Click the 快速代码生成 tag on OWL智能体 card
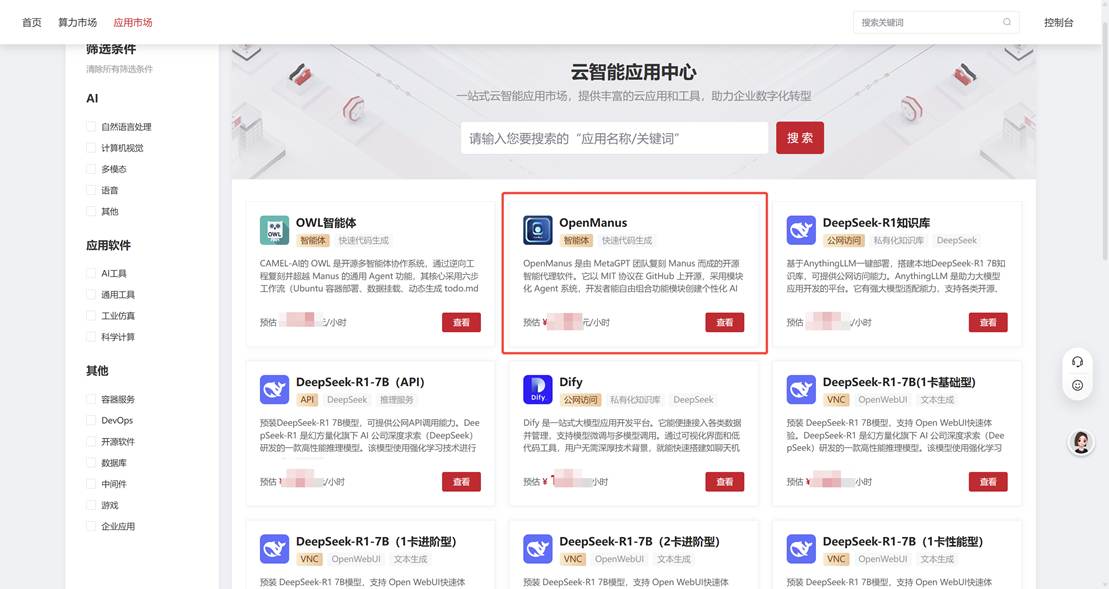 (x=364, y=240)
